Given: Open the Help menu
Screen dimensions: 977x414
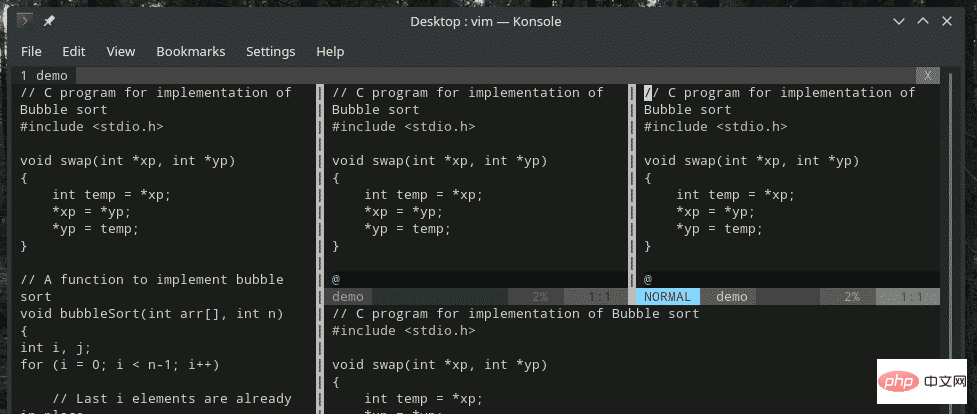Looking at the screenshot, I should point(330,51).
